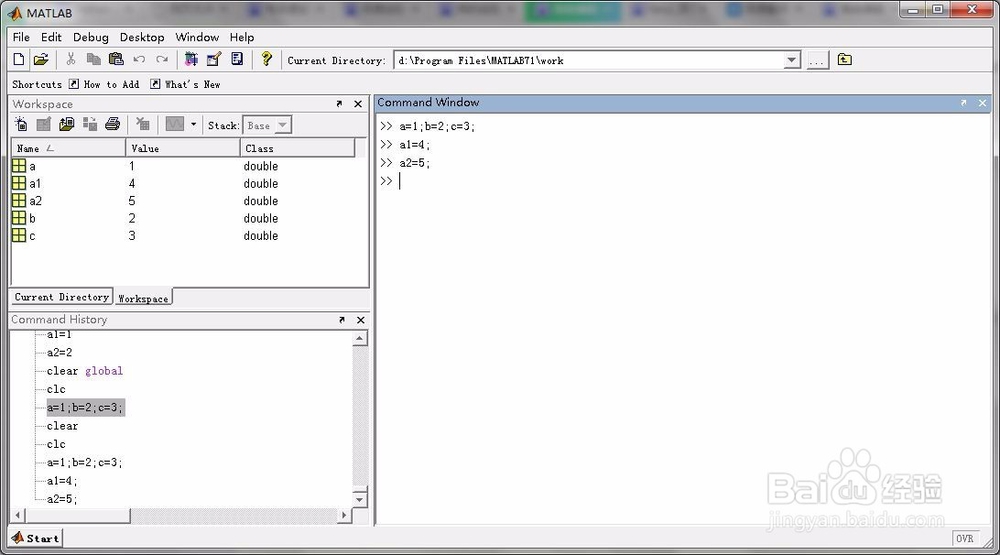Select 'a1=4;' in Command History
This screenshot has width=1000, height=555.
click(62, 481)
